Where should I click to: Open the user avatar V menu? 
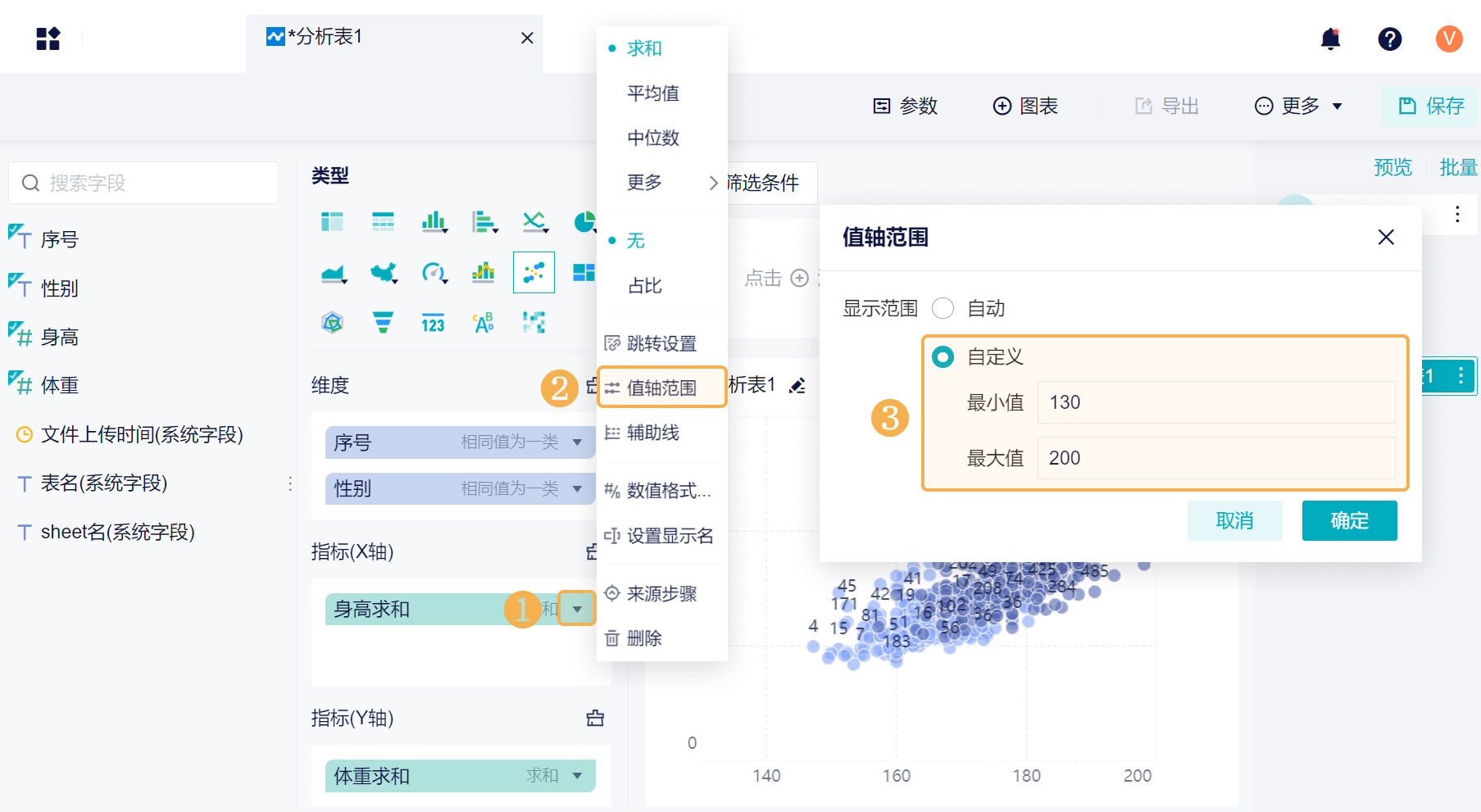point(1449,39)
